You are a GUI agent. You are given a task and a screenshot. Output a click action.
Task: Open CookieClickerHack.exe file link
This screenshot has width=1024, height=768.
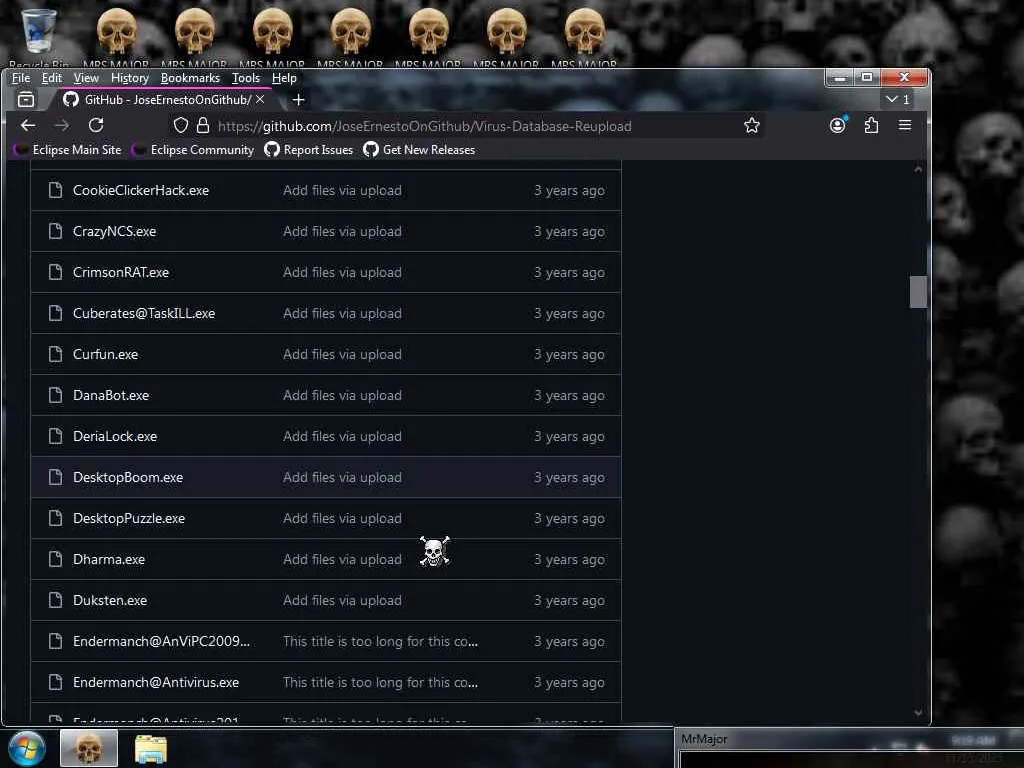[141, 191]
